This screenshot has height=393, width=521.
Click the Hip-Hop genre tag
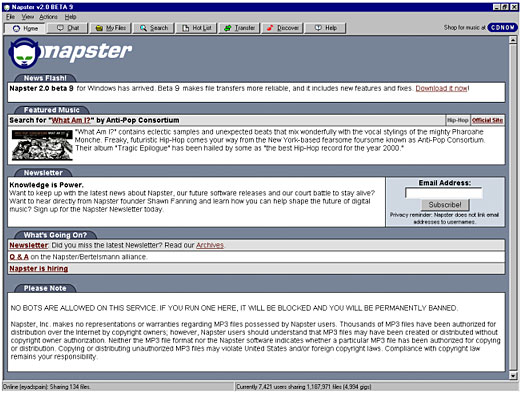pos(458,120)
